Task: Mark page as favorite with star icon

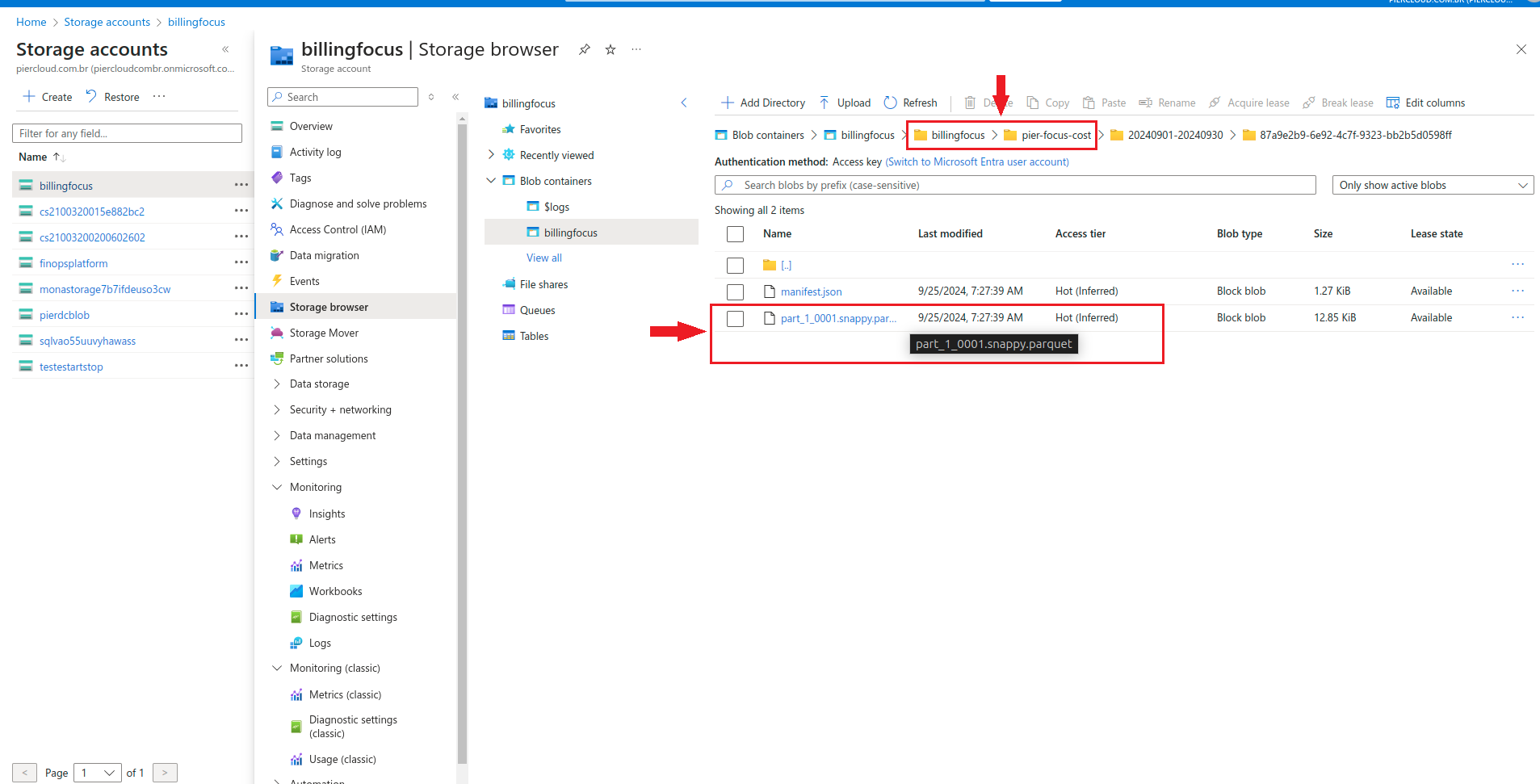Action: click(611, 50)
